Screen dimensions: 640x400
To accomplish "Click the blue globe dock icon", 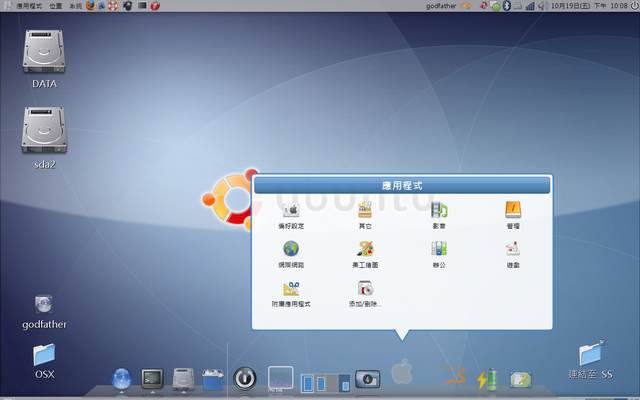I will (122, 378).
